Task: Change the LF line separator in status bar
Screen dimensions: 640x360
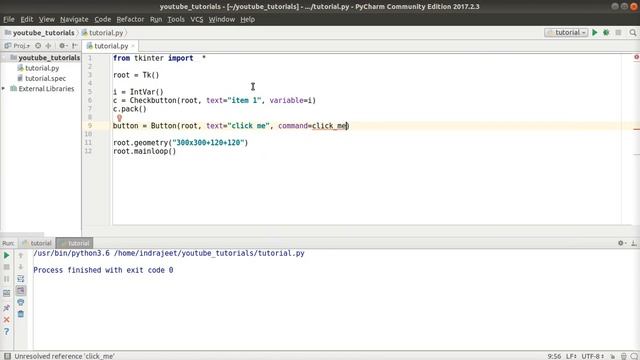Action: pos(571,356)
